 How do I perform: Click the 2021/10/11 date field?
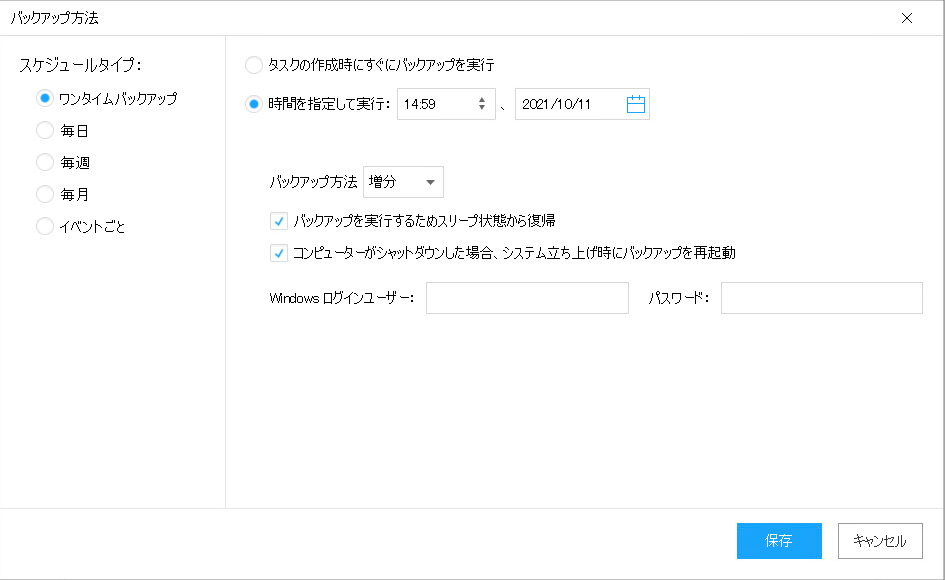(582, 104)
